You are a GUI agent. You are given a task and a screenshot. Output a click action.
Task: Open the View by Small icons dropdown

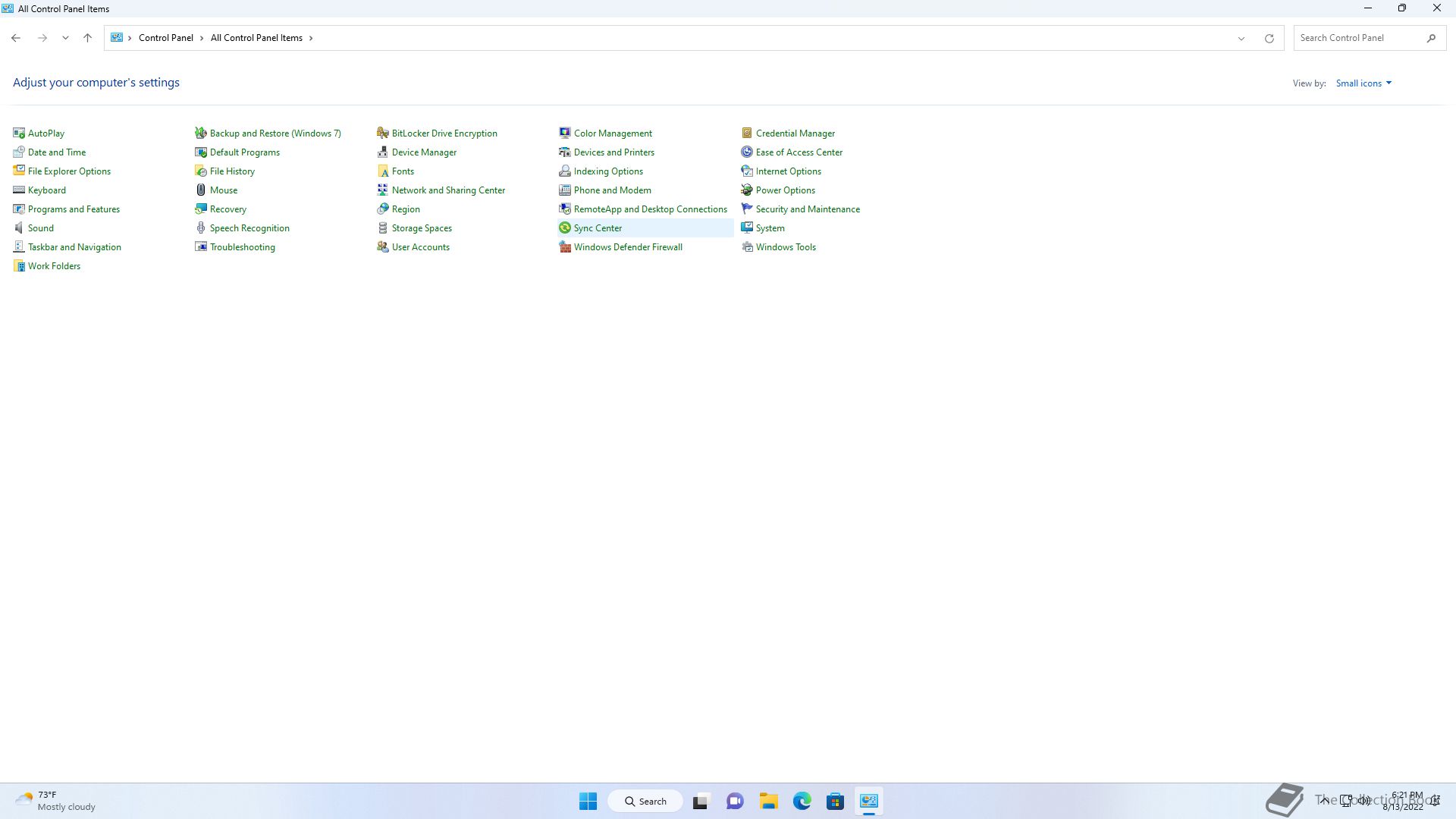coord(1363,83)
